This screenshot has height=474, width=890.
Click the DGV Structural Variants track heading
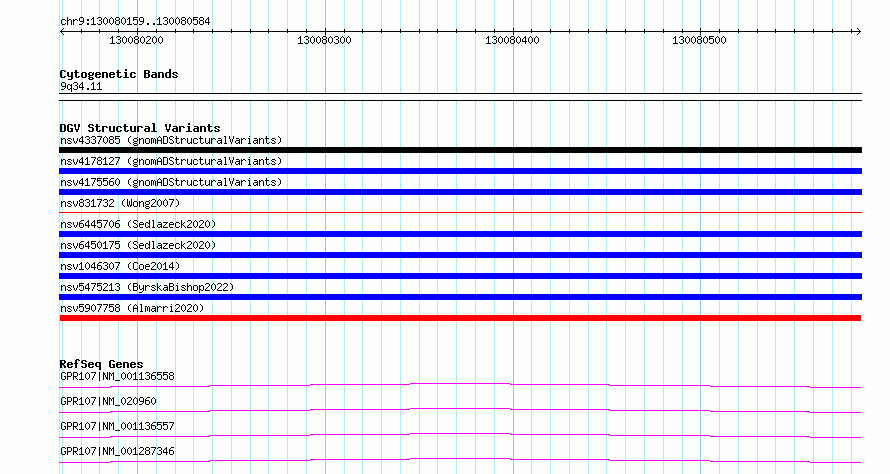pyautogui.click(x=140, y=128)
